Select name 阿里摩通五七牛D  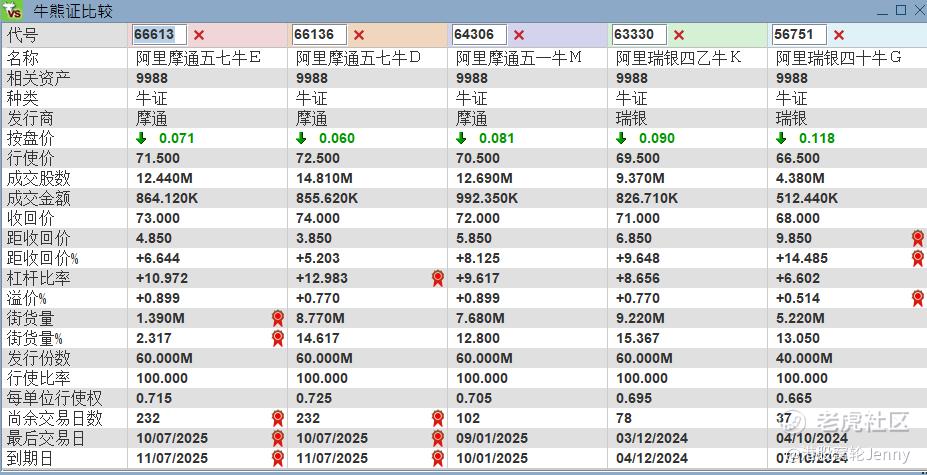358,58
